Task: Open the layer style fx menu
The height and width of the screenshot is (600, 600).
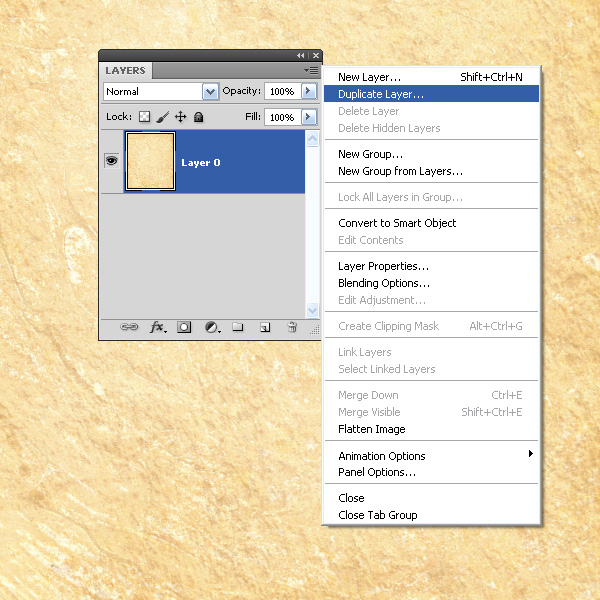Action: pos(158,328)
